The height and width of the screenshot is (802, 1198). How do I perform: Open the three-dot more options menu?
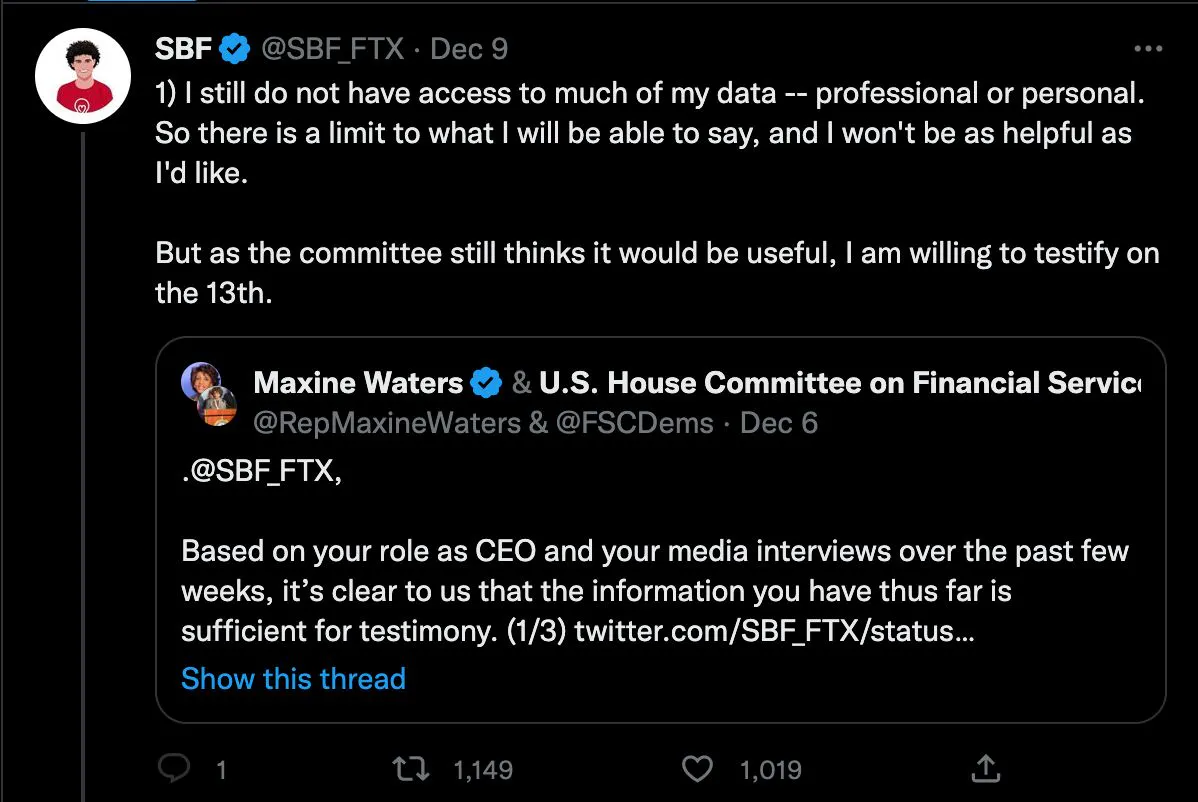pos(1147,49)
